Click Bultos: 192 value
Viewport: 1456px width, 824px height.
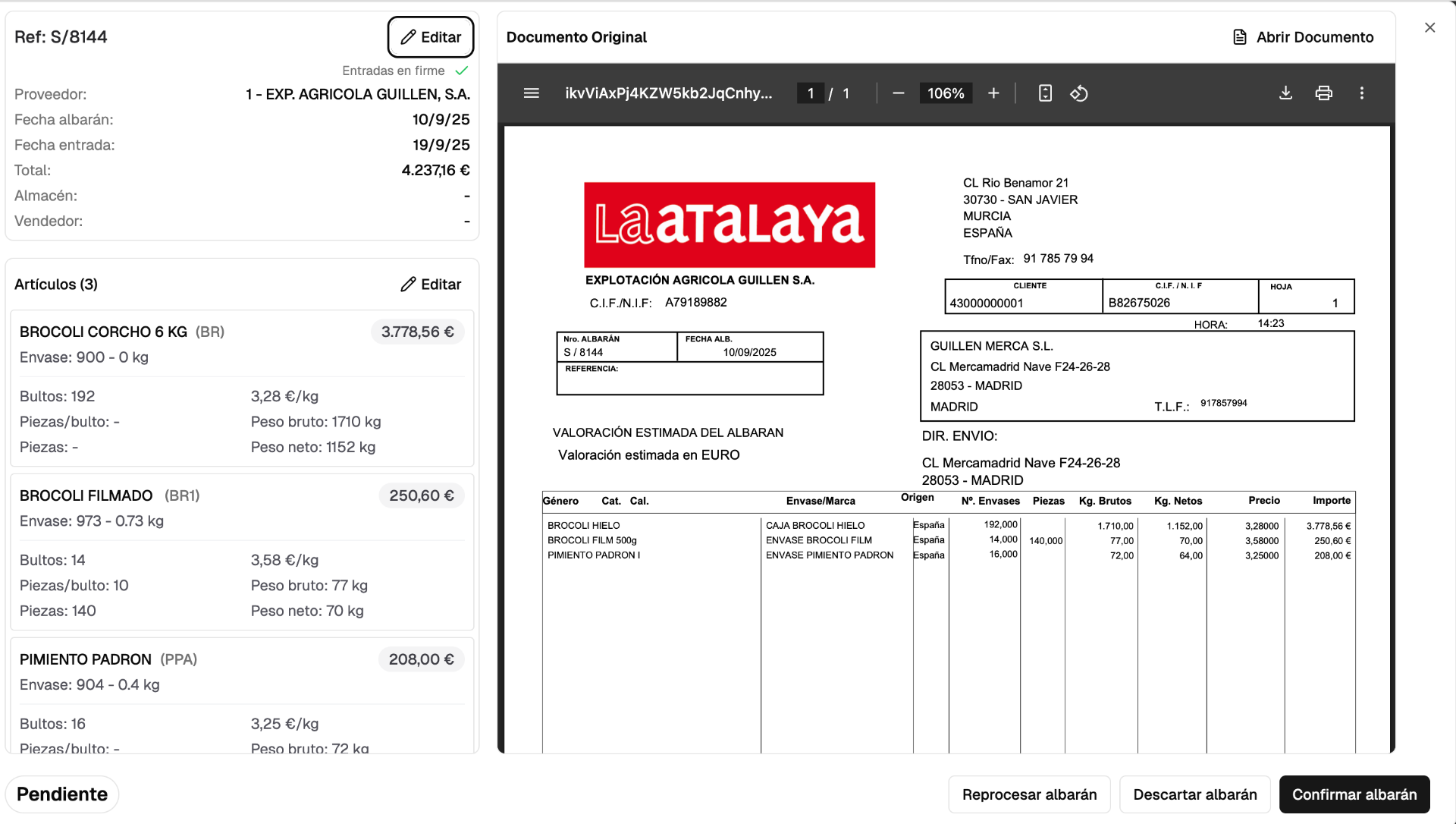(57, 396)
